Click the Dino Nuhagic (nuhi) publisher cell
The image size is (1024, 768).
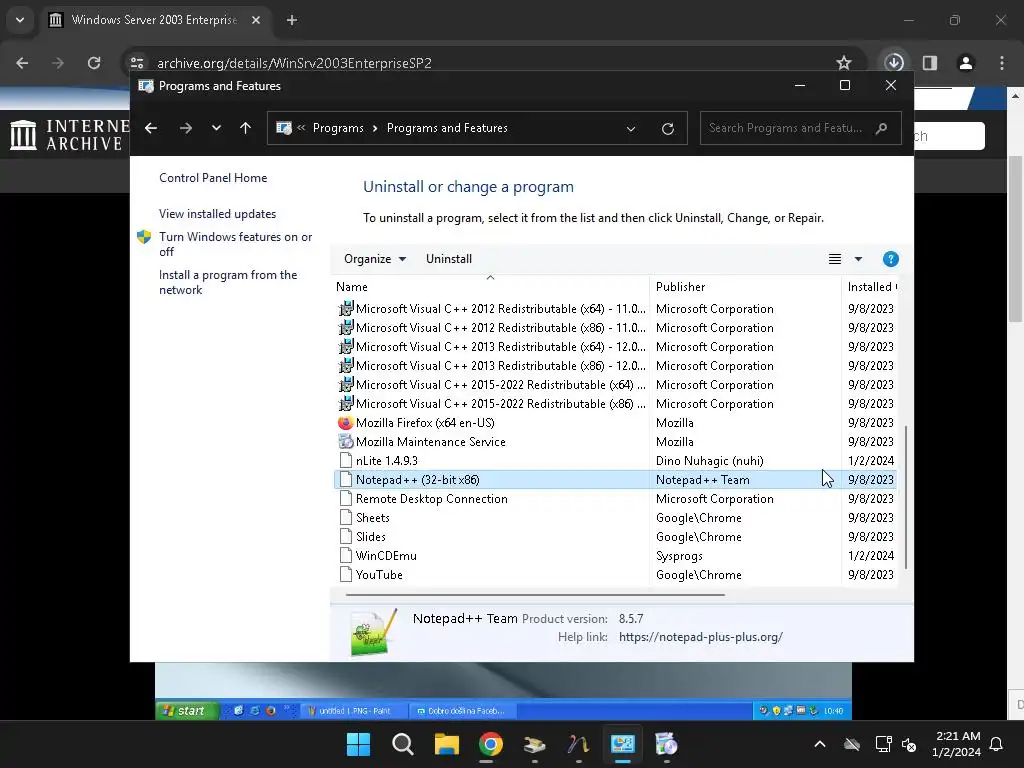tap(709, 460)
